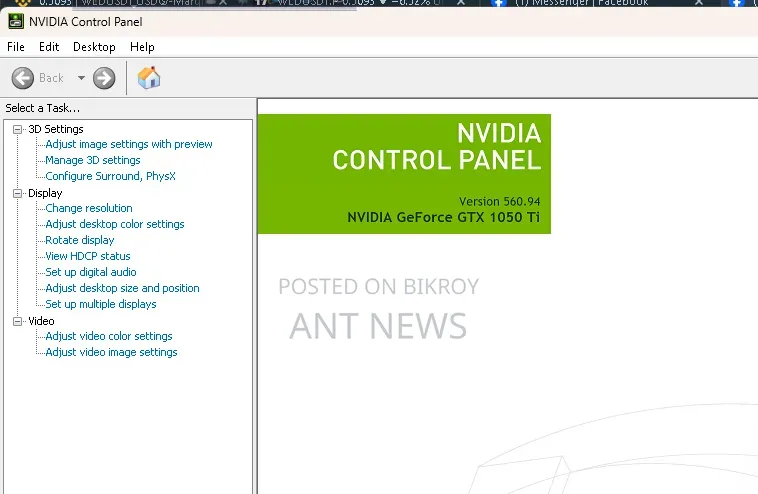Select Adjust desktop size and position

tap(122, 288)
